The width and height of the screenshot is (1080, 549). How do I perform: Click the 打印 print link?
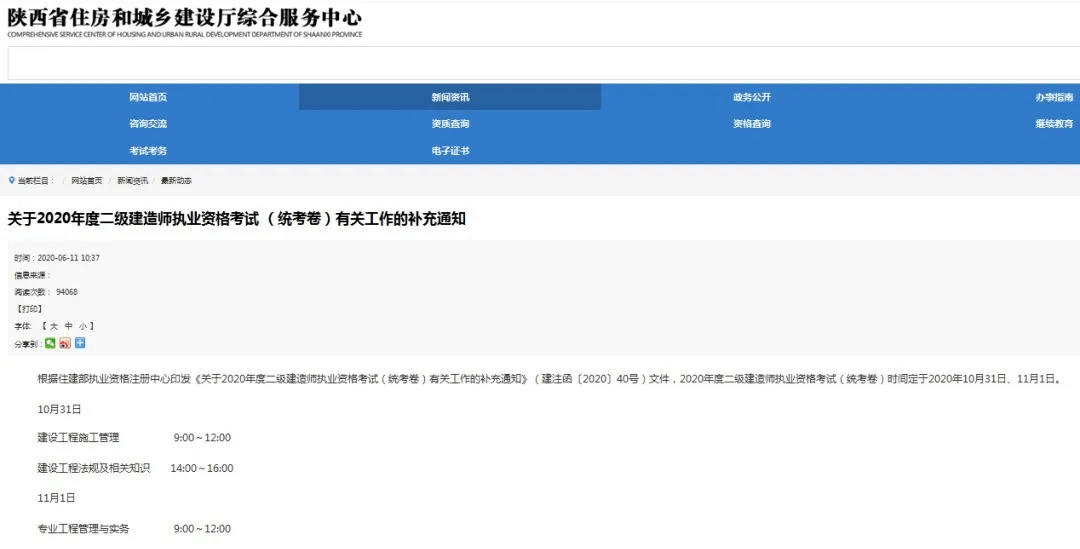[30, 309]
